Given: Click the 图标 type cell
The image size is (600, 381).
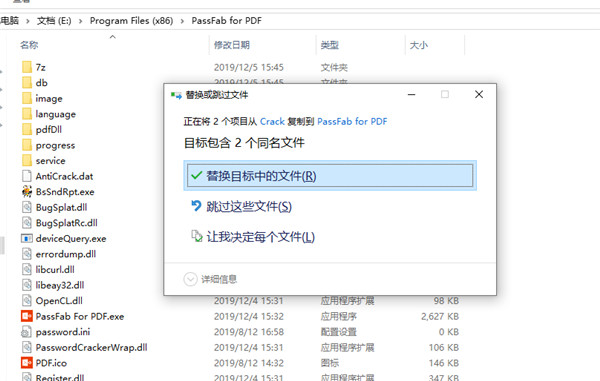Looking at the screenshot, I should (329, 363).
